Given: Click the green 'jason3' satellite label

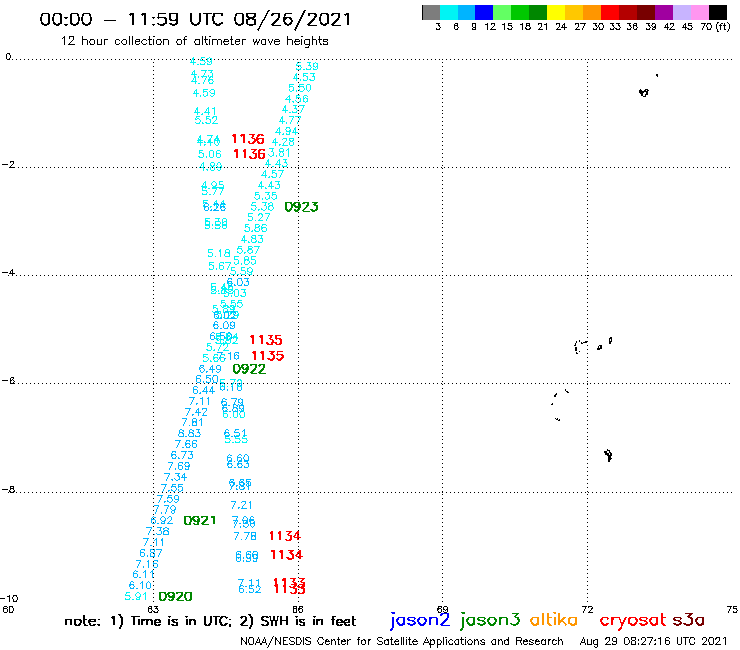Looking at the screenshot, I should click(490, 620).
